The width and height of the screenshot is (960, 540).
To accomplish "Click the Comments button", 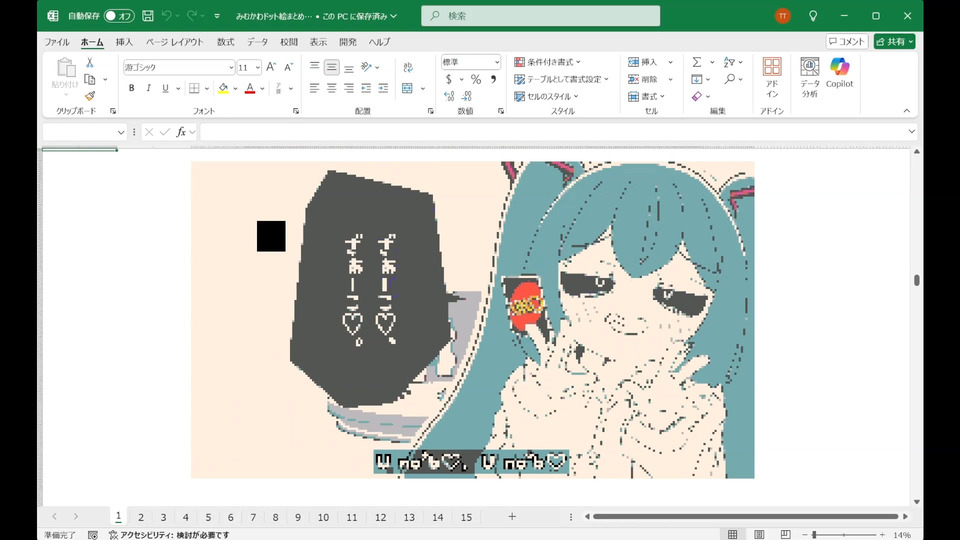I will pos(847,41).
